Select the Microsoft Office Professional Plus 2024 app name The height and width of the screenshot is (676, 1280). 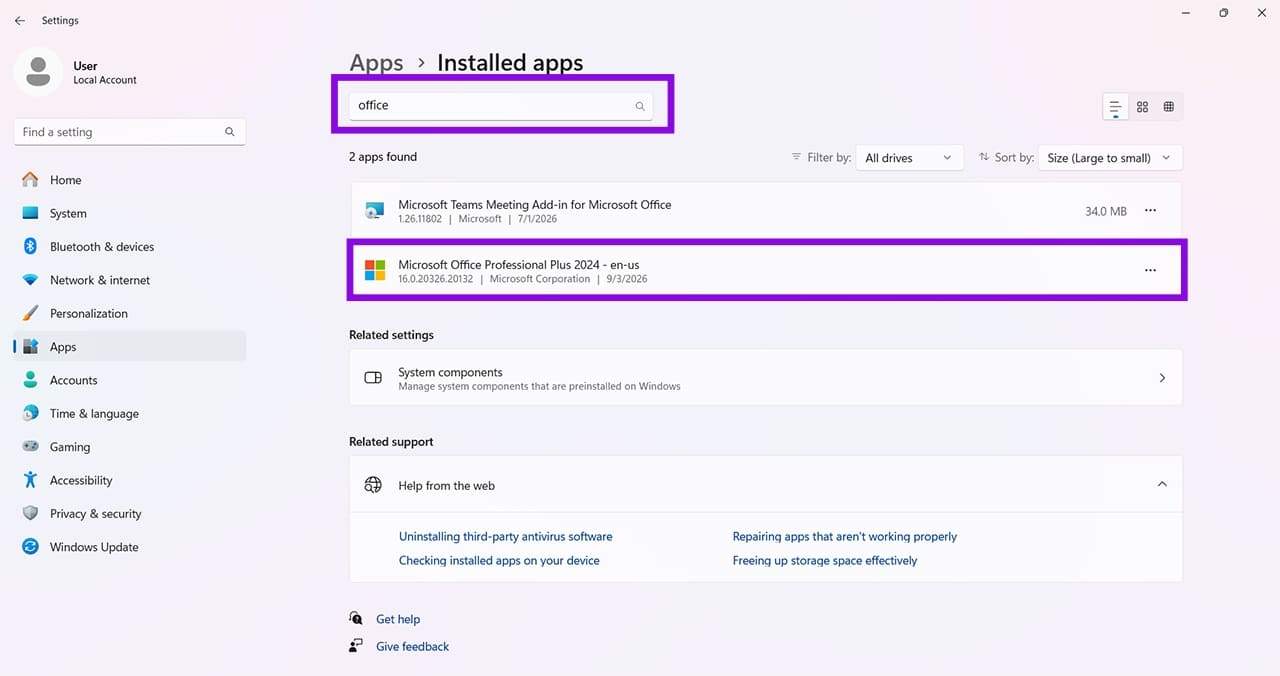[518, 264]
